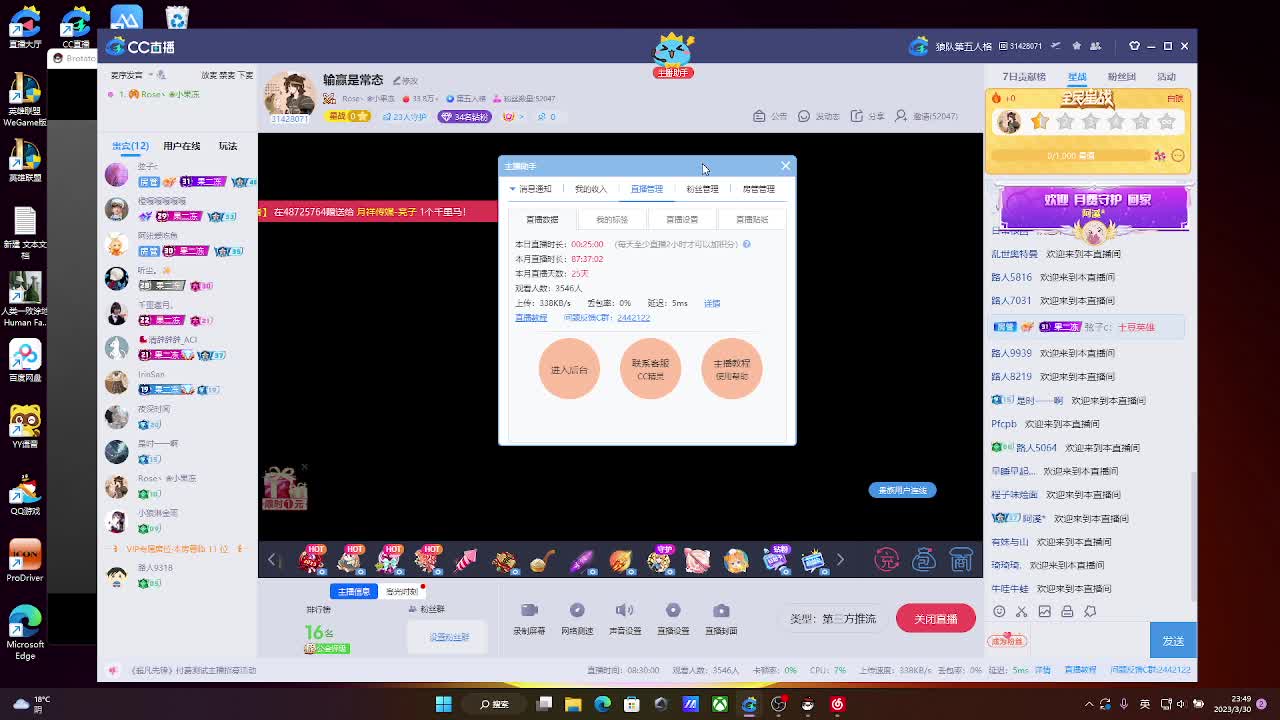Open File Explorer in the Windows taskbar
This screenshot has width=1280, height=720.
pyautogui.click(x=573, y=704)
